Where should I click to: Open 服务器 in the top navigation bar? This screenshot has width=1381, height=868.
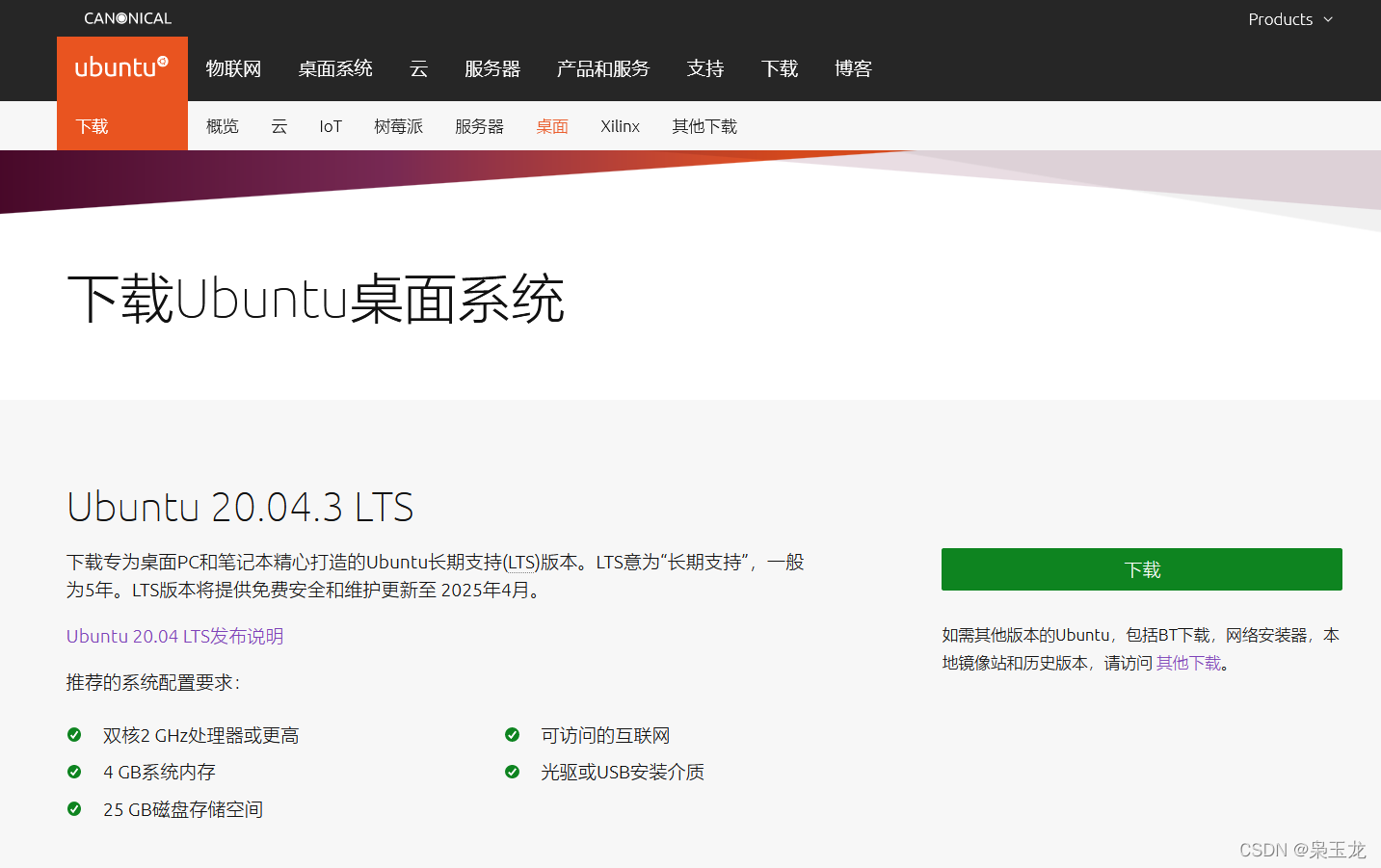(x=492, y=68)
